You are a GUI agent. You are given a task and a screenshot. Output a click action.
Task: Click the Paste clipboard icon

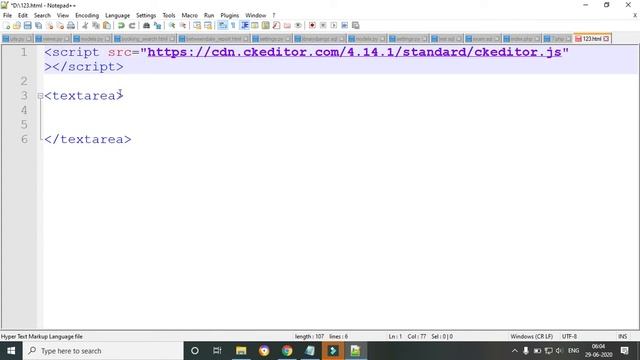(x=107, y=25)
